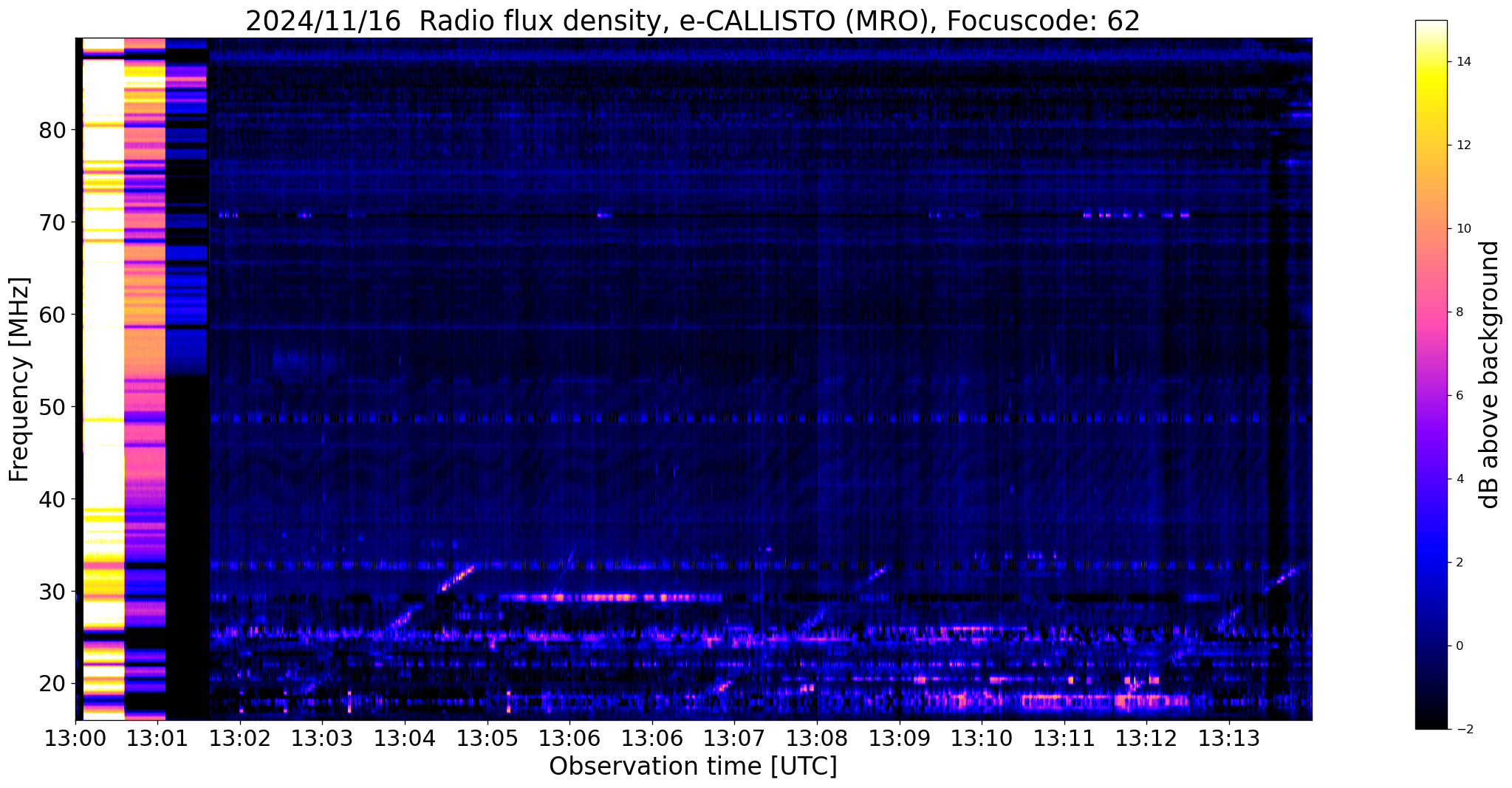Click the 13:11 time tick label
Image resolution: width=1512 pixels, height=788 pixels.
tap(1064, 739)
